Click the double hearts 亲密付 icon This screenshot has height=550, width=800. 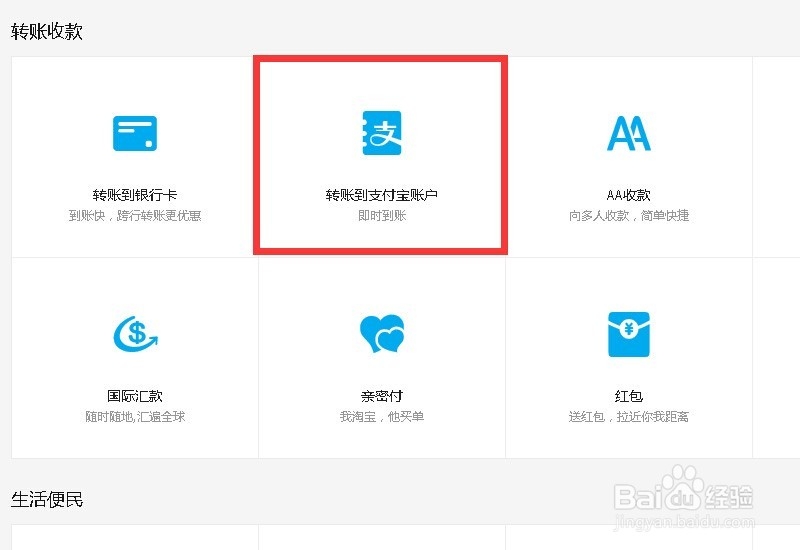tap(382, 333)
